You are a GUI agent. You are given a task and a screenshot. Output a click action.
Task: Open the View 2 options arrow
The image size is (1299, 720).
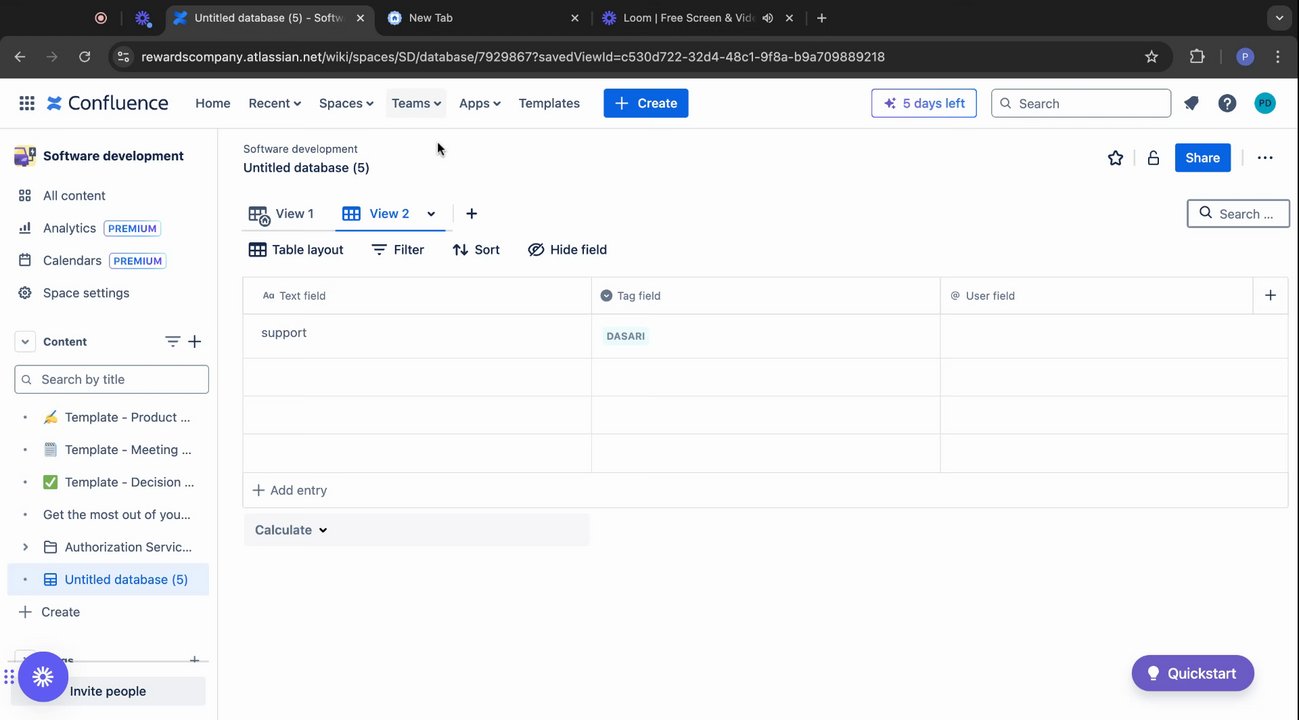431,214
